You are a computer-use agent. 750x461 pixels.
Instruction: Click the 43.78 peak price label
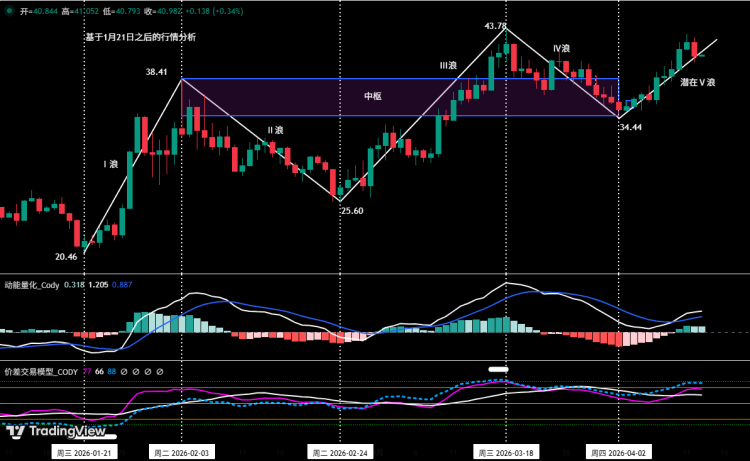(496, 26)
